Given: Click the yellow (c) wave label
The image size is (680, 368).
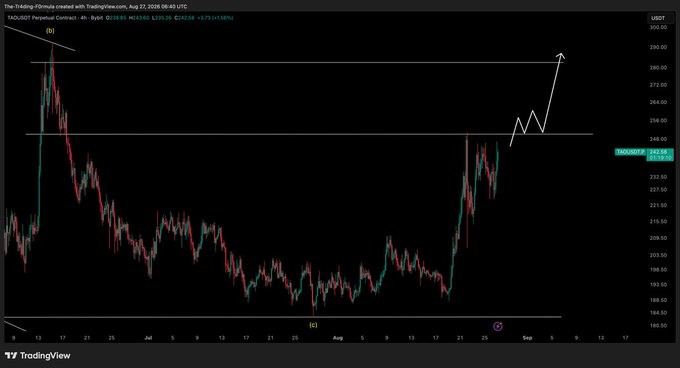Looking at the screenshot, I should [313, 325].
